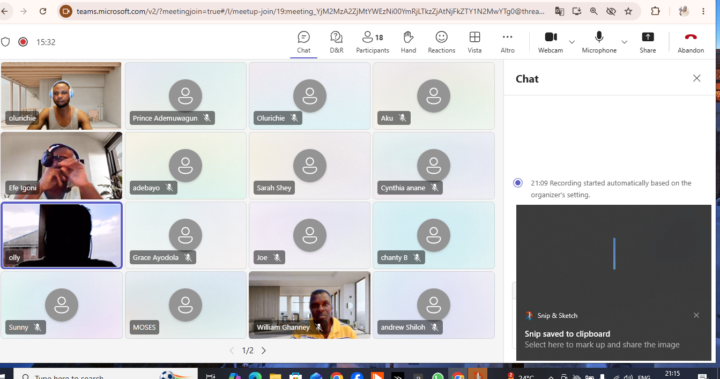Expand the Webcam options dropdown arrow
Viewport: 720px width, 379px height.
pyautogui.click(x=572, y=42)
